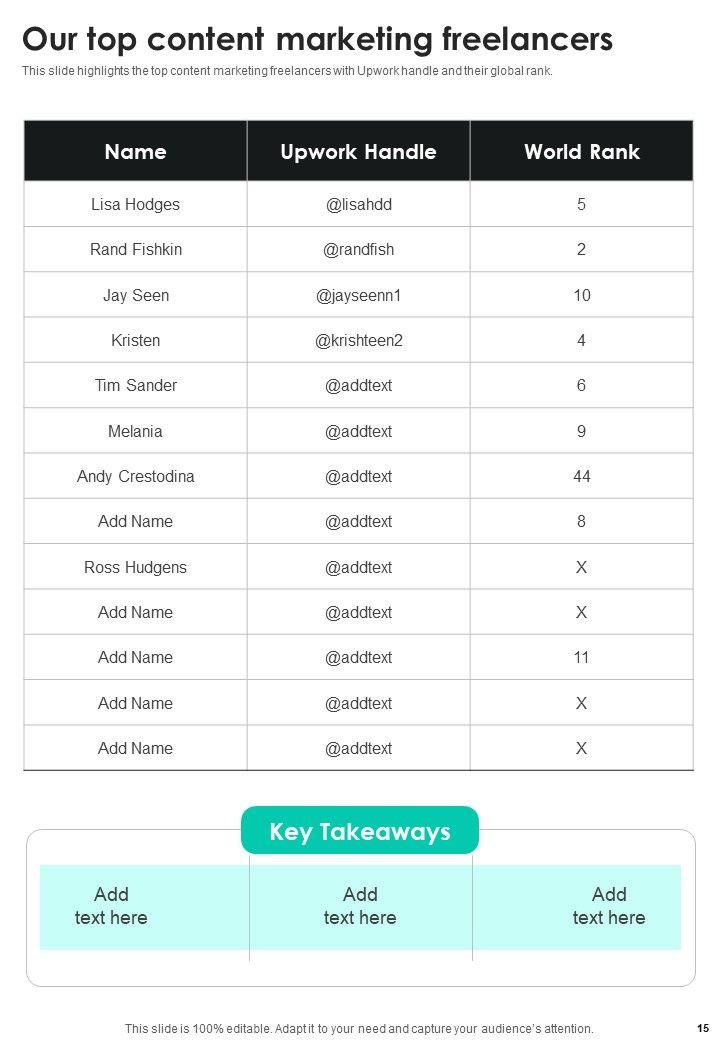Screen dimensions: 720x1040
Task: Click the @krishteen2 handle
Action: point(358,340)
